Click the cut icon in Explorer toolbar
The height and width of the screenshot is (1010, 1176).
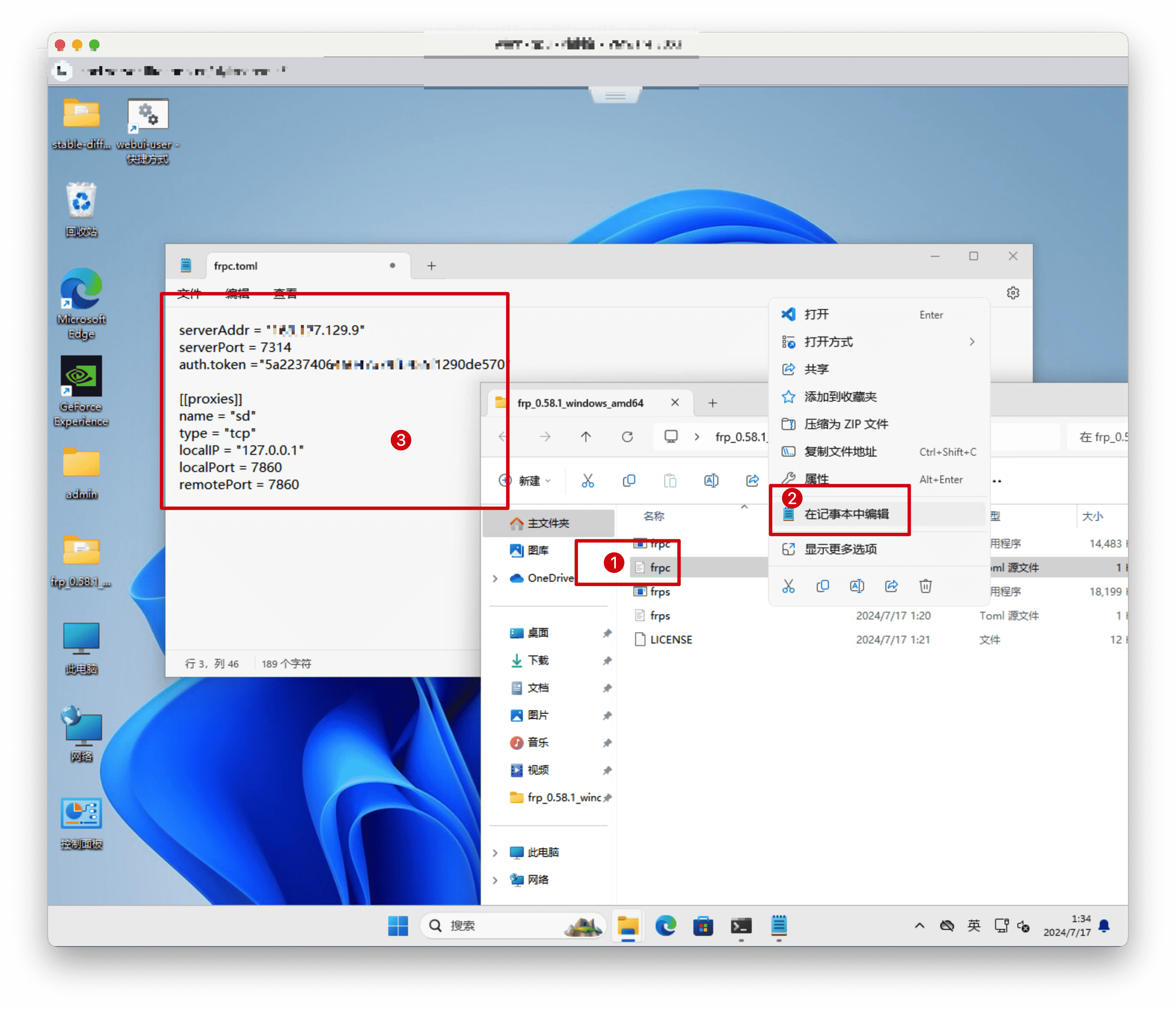coord(588,481)
